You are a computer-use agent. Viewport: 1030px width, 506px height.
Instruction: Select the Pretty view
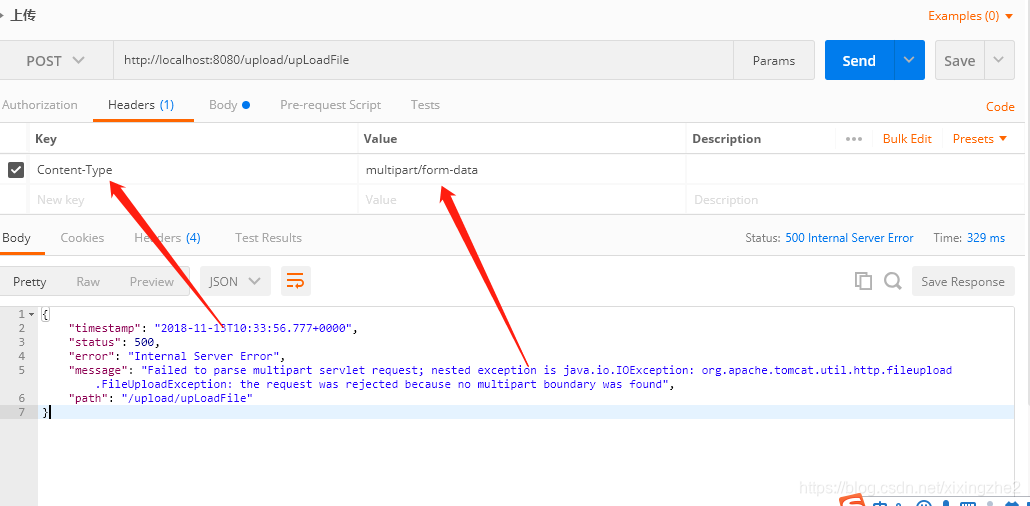30,282
